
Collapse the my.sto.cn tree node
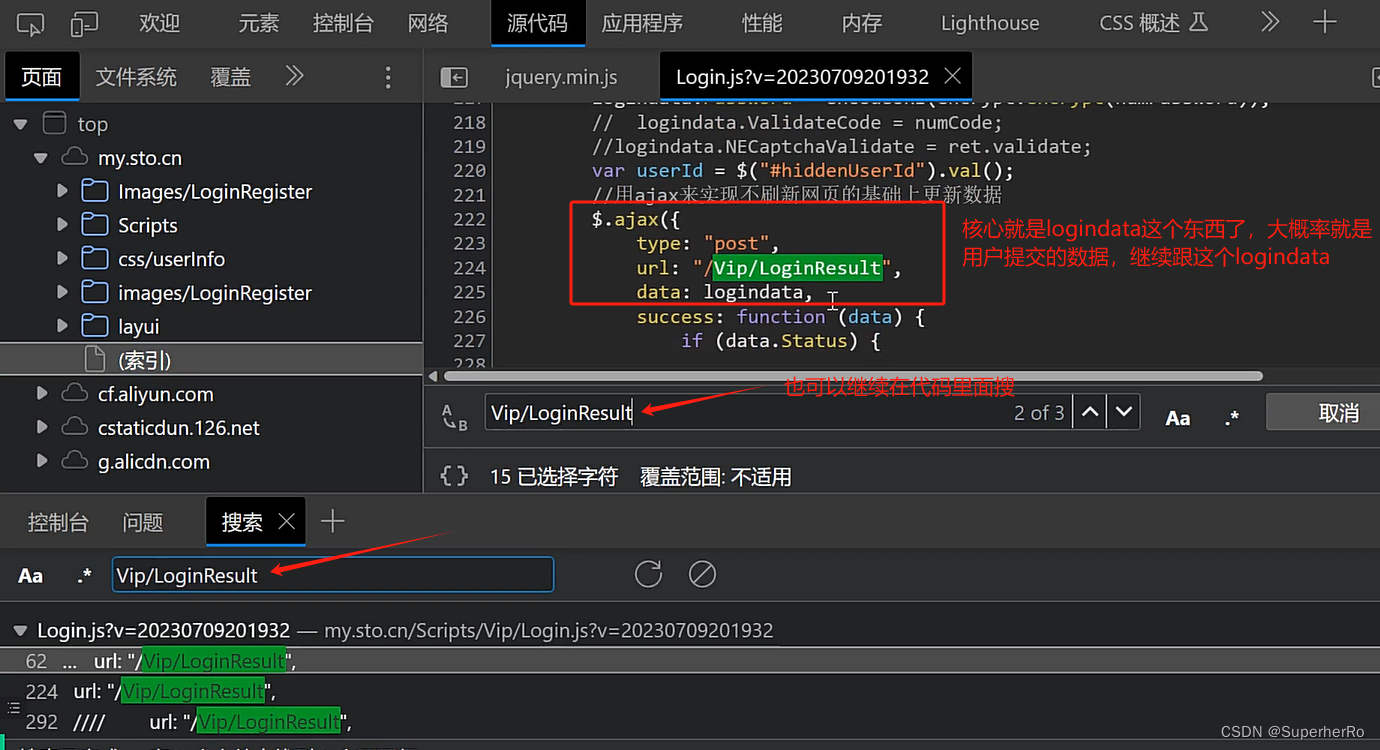point(41,157)
